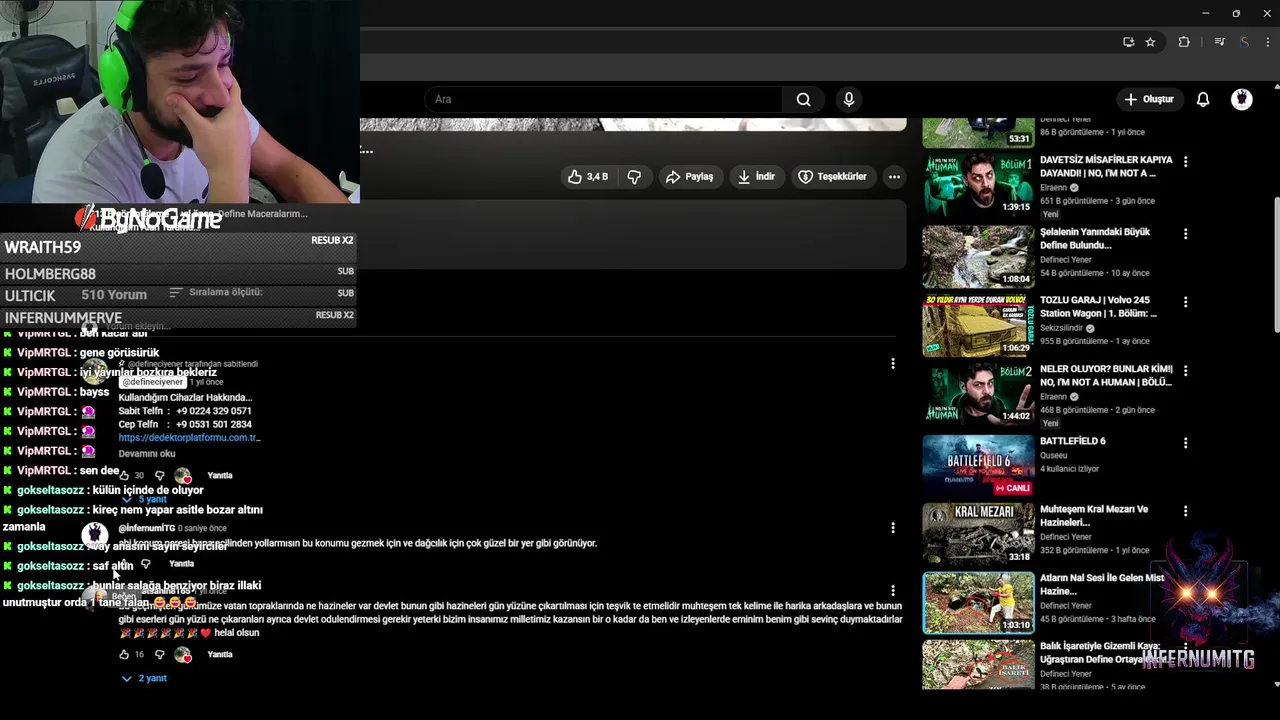Bookmark this page with the star icon
The image size is (1280, 720).
click(1150, 42)
